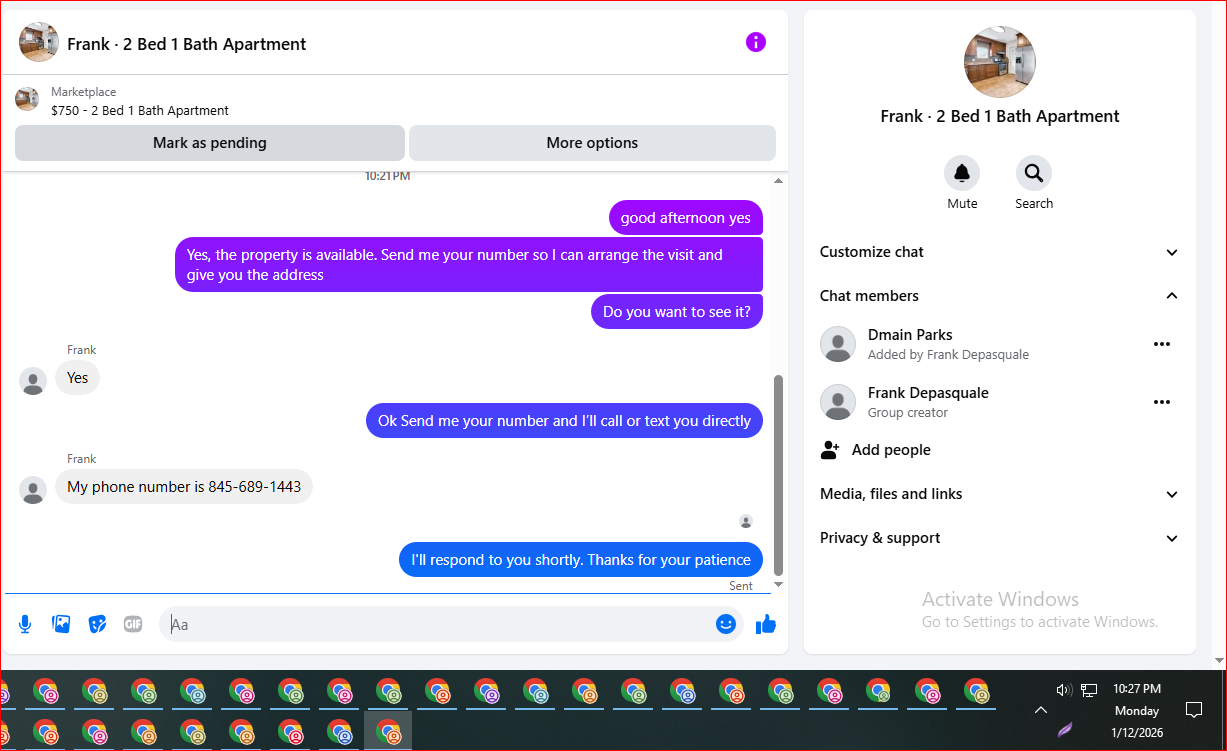Expand Media, files and links
The height and width of the screenshot is (751, 1227).
click(1000, 494)
